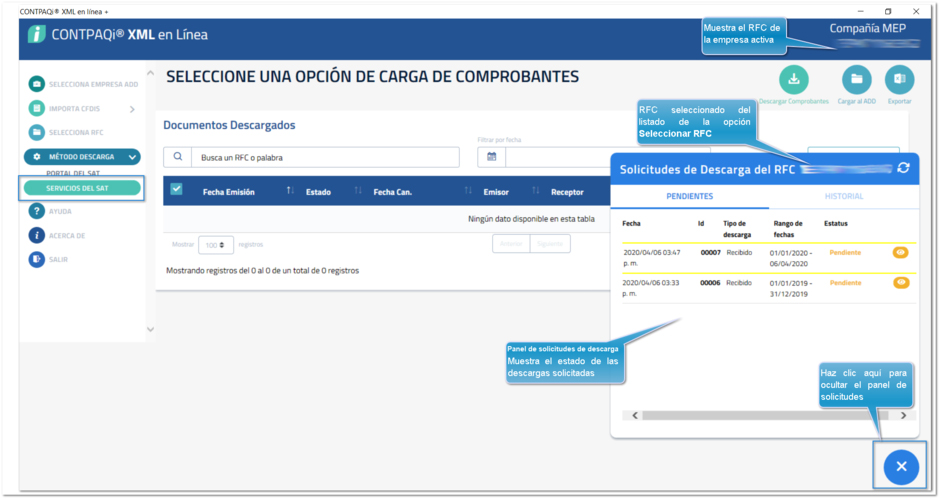Switch to the Pendientes tab
The image size is (940, 499).
click(689, 196)
